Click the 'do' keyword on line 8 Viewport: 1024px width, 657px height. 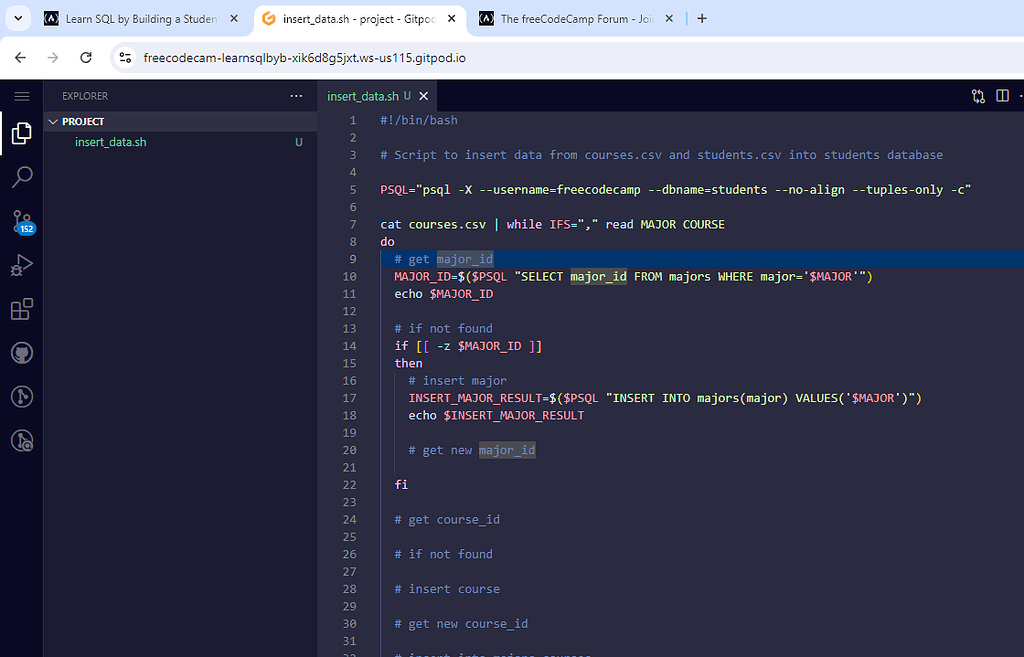tap(387, 242)
